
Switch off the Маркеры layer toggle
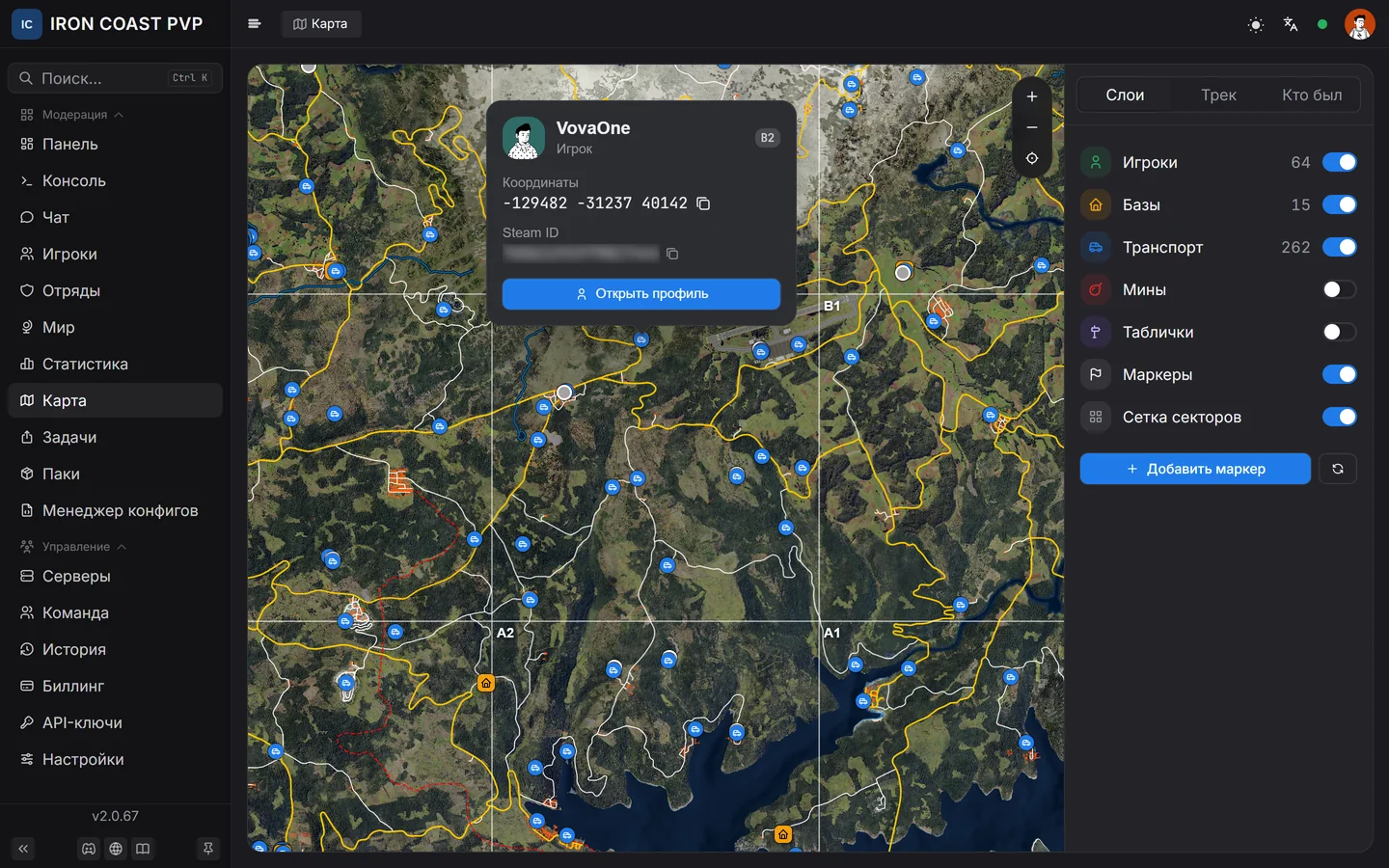coord(1339,374)
